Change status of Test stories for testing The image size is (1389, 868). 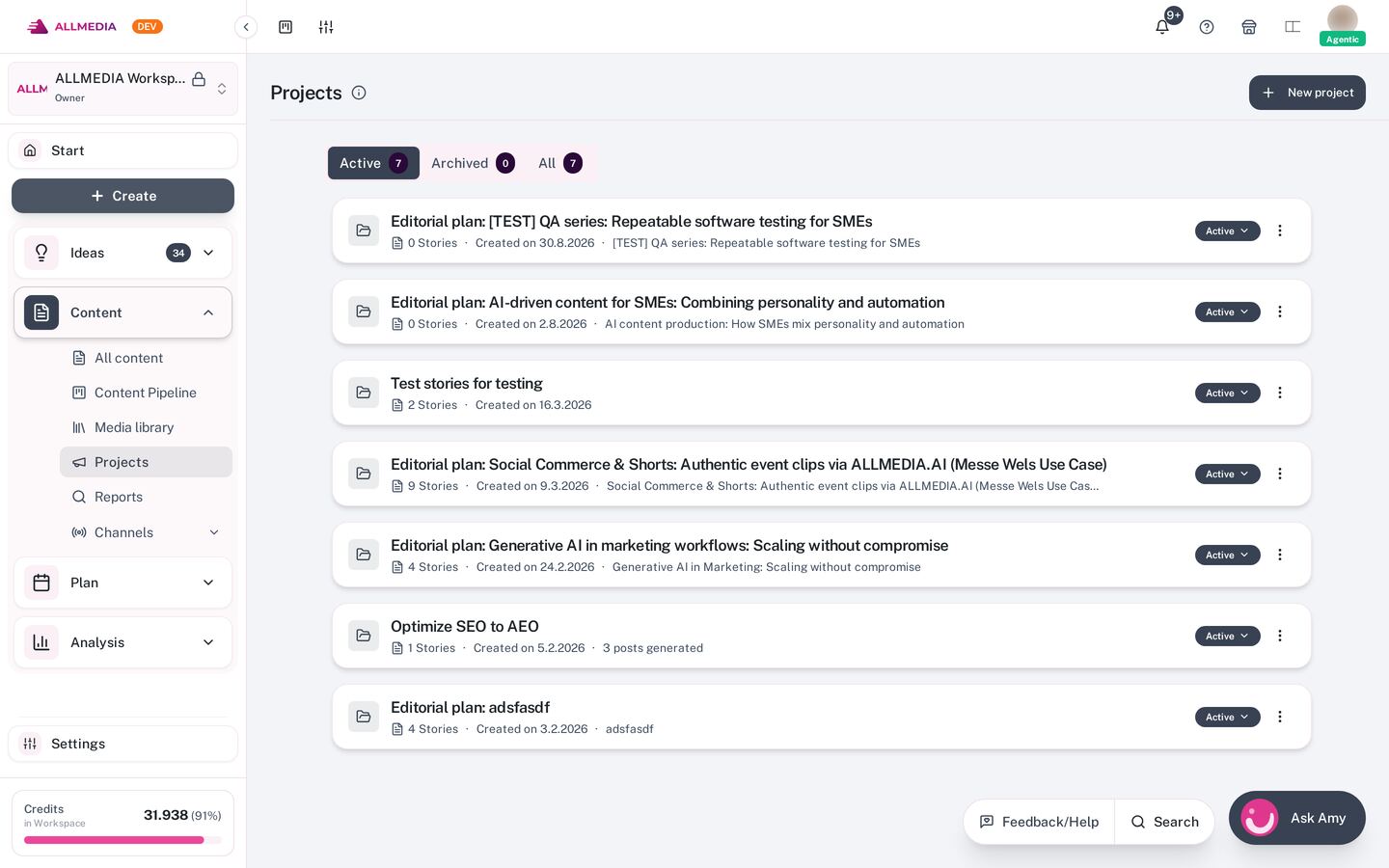(1227, 393)
